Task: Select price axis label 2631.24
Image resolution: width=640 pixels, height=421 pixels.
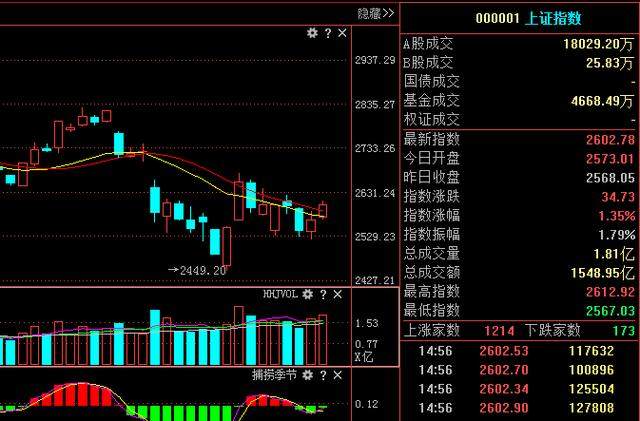Action: coord(375,192)
